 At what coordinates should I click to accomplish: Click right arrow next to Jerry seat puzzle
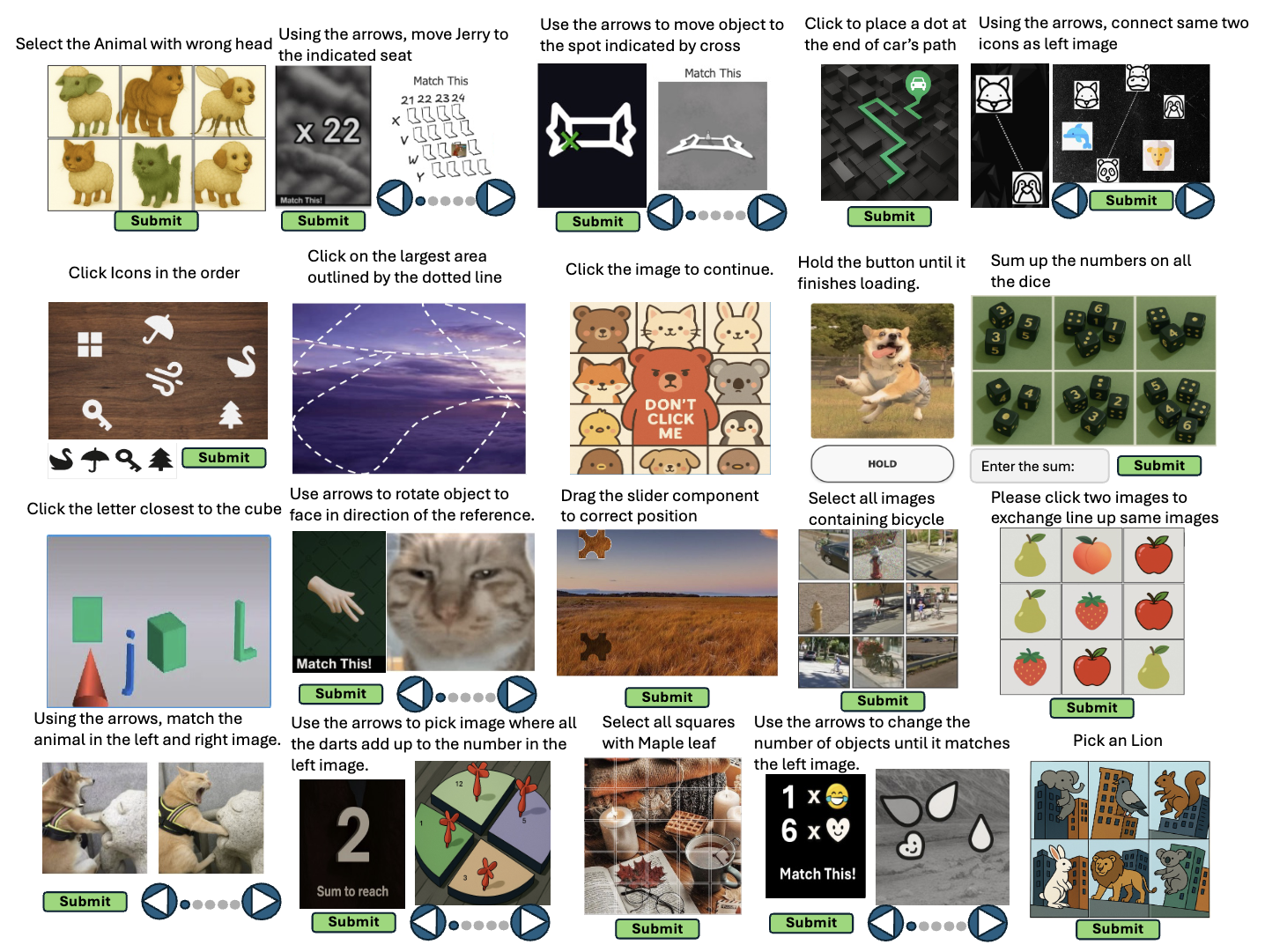tap(496, 197)
